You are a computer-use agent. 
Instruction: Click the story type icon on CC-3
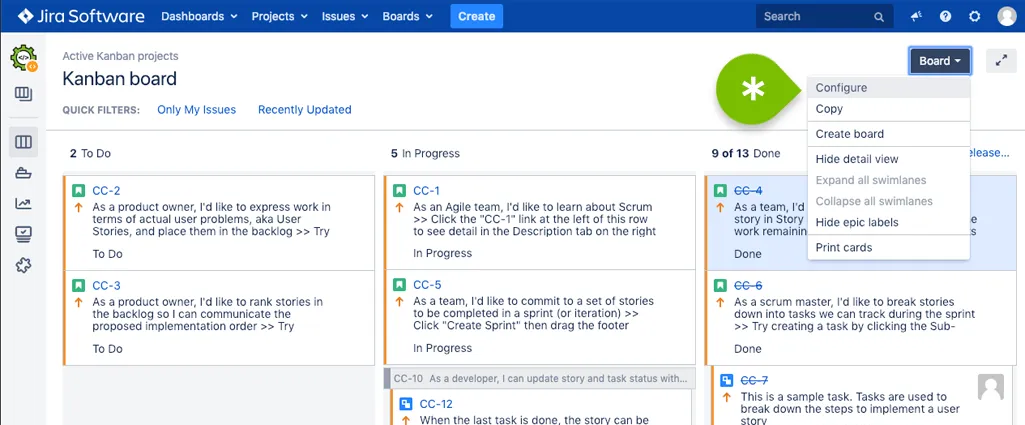[78, 286]
